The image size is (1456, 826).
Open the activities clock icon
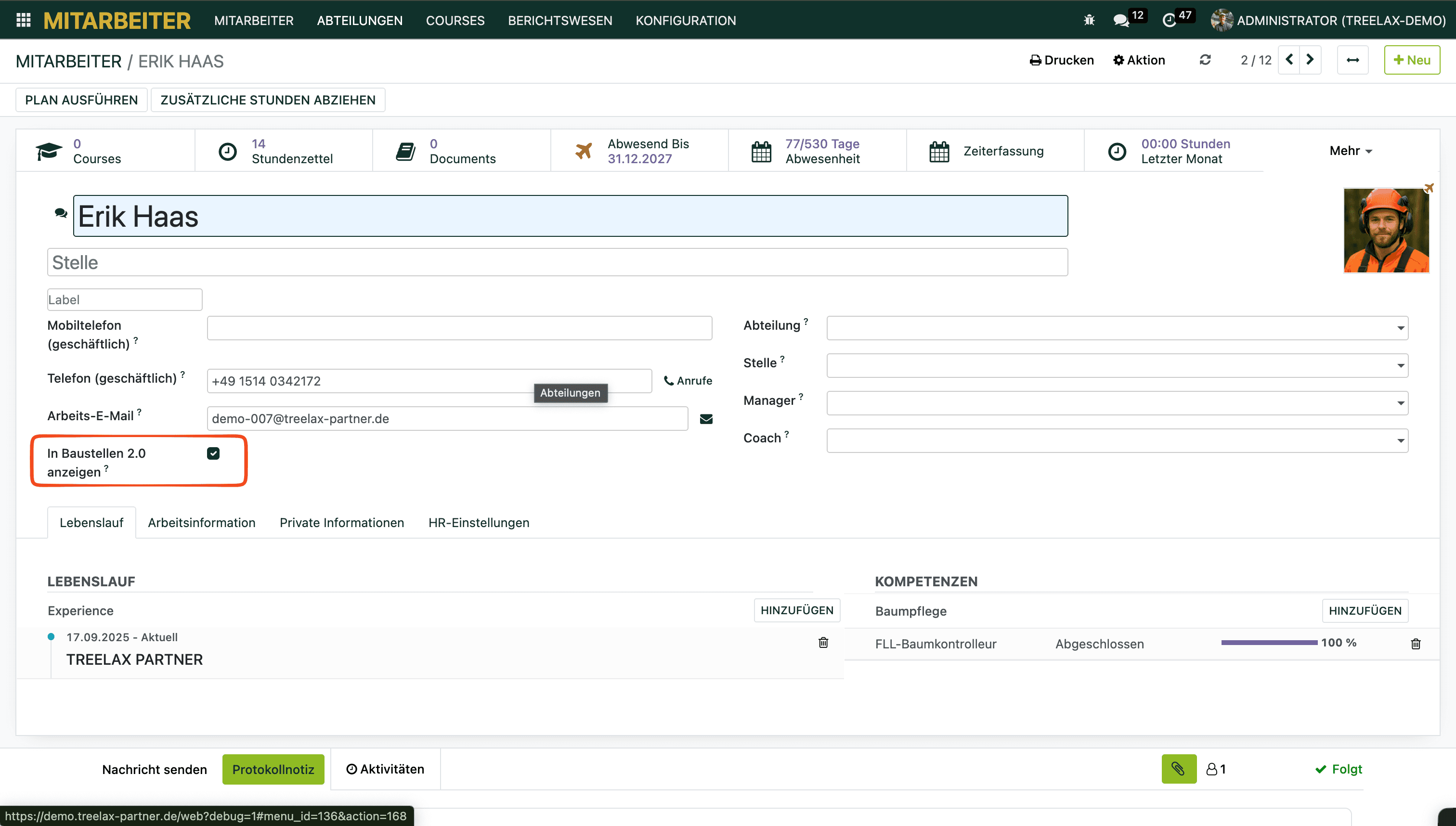tap(1169, 20)
